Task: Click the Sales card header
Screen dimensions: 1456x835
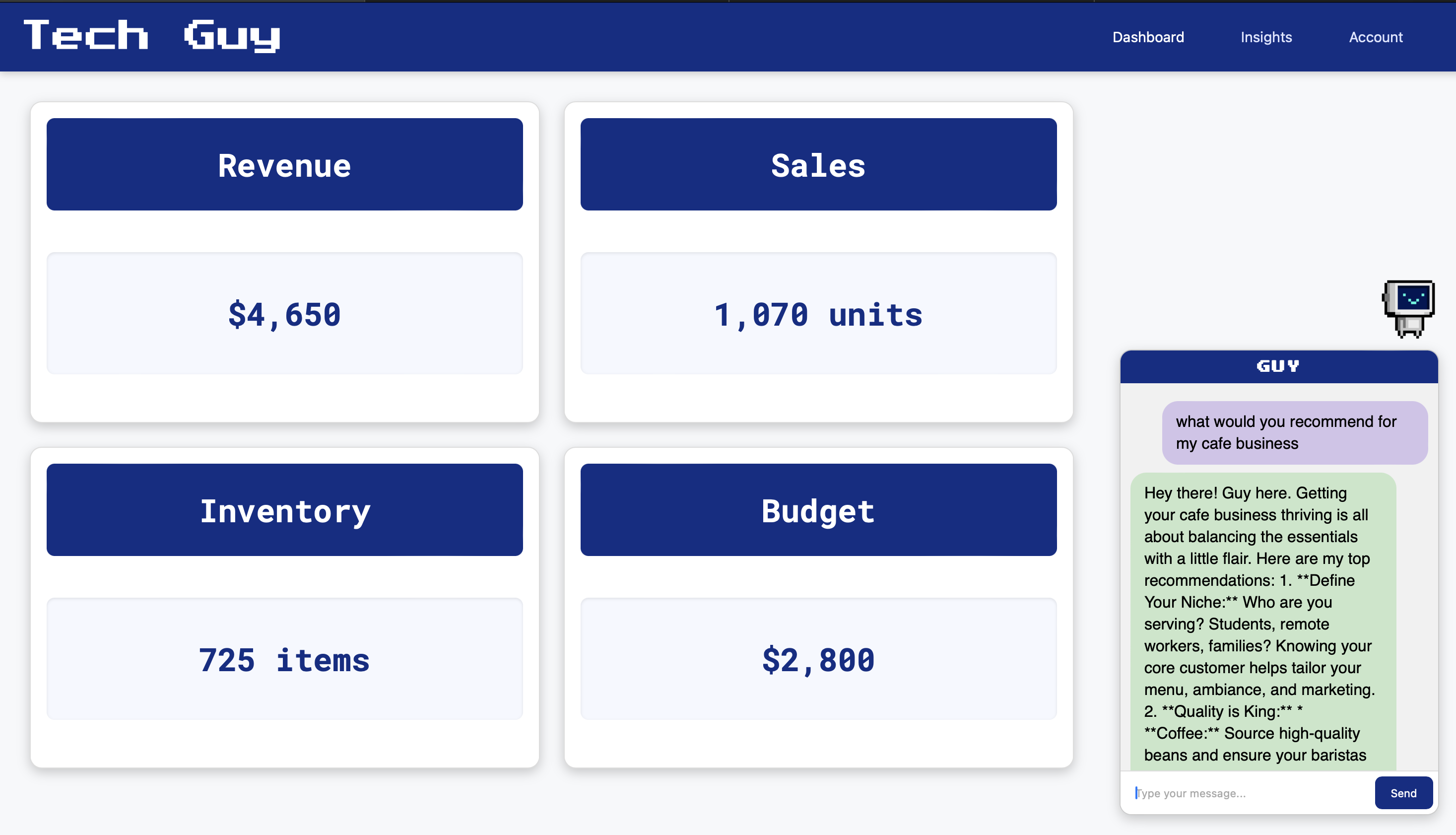Action: [818, 165]
